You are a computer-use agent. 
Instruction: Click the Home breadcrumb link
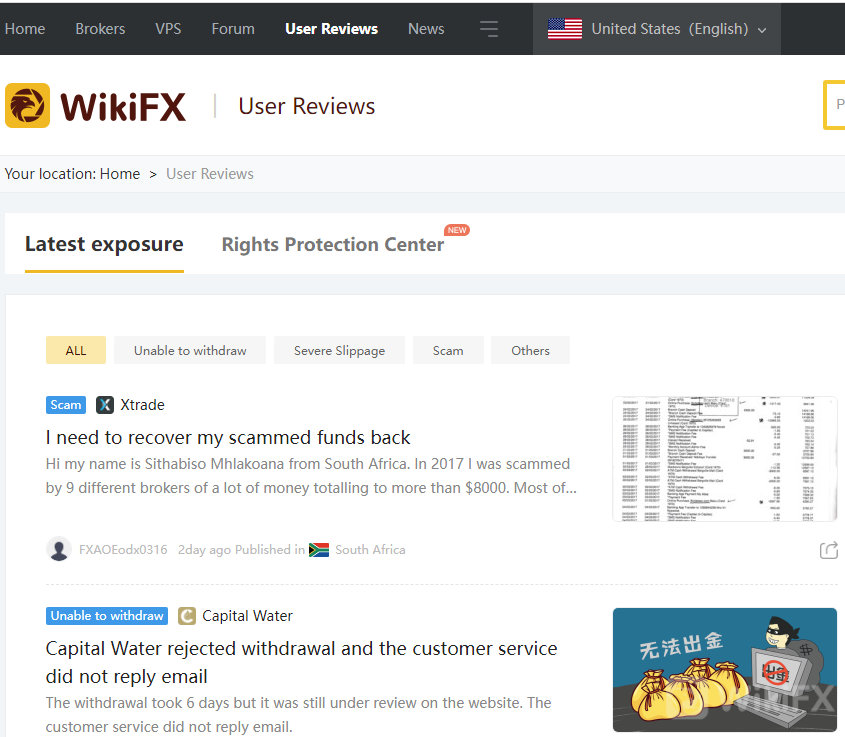(120, 174)
